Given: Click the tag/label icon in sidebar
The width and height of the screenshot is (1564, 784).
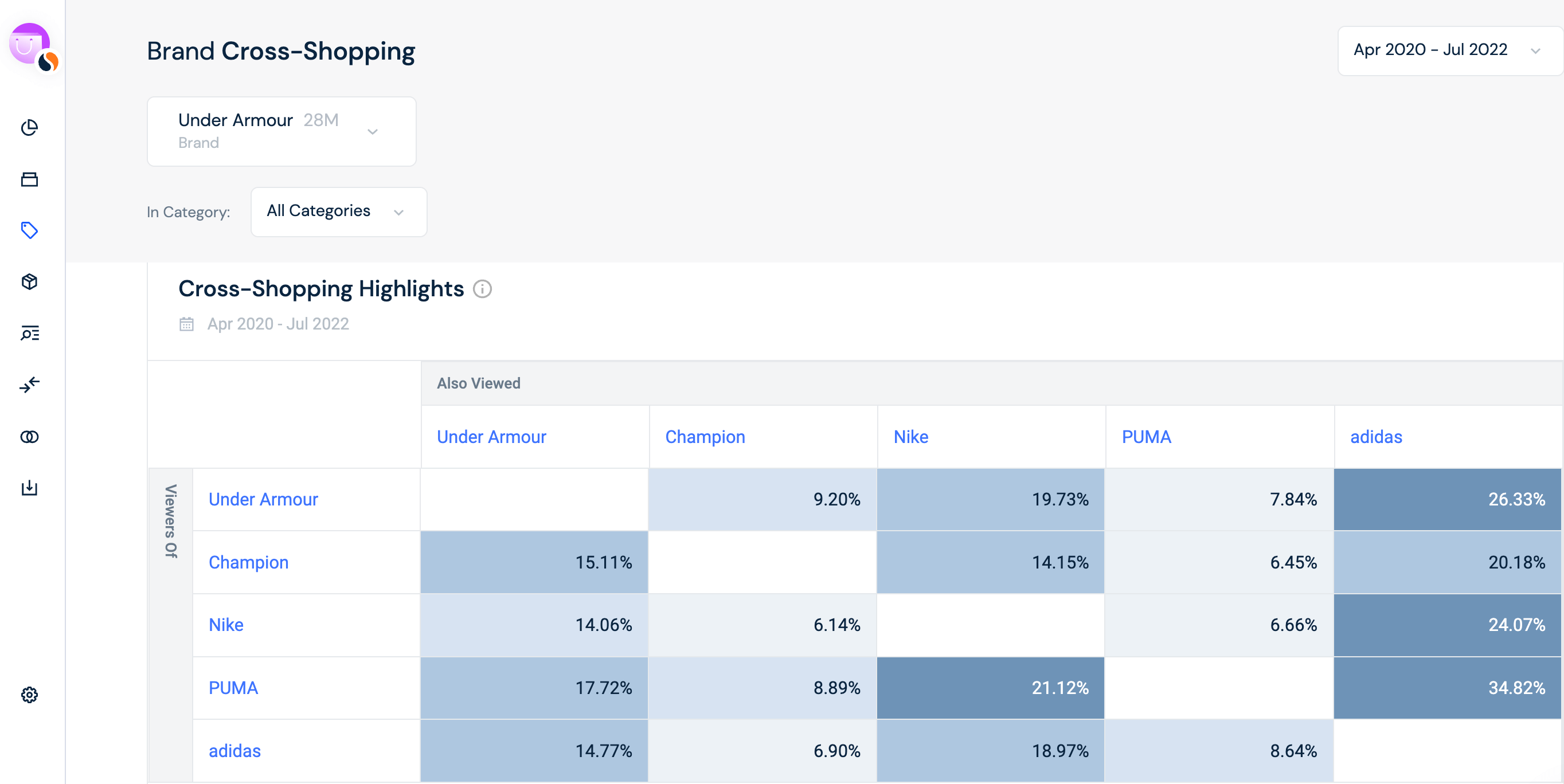Looking at the screenshot, I should [30, 230].
